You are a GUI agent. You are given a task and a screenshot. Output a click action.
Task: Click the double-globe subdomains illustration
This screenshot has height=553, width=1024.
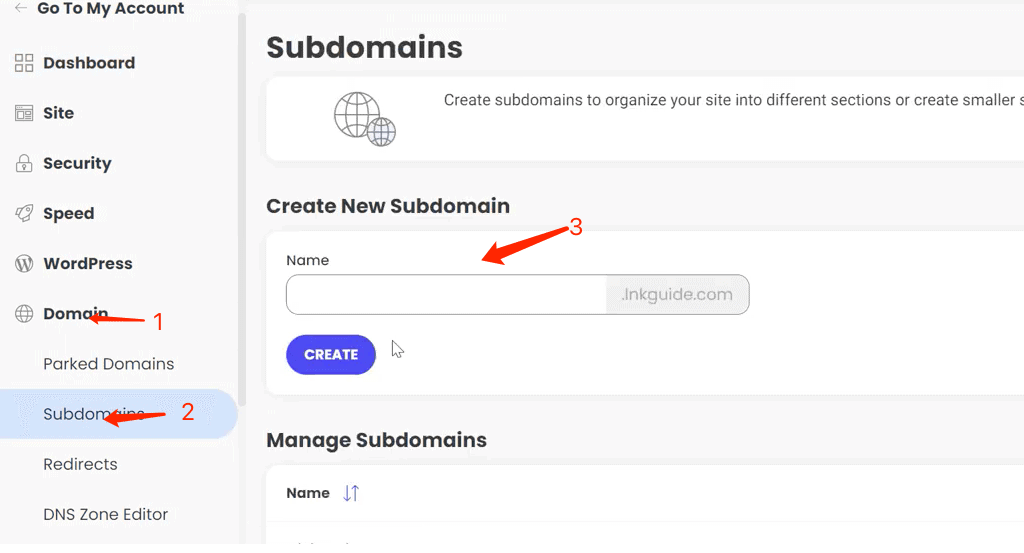(365, 119)
